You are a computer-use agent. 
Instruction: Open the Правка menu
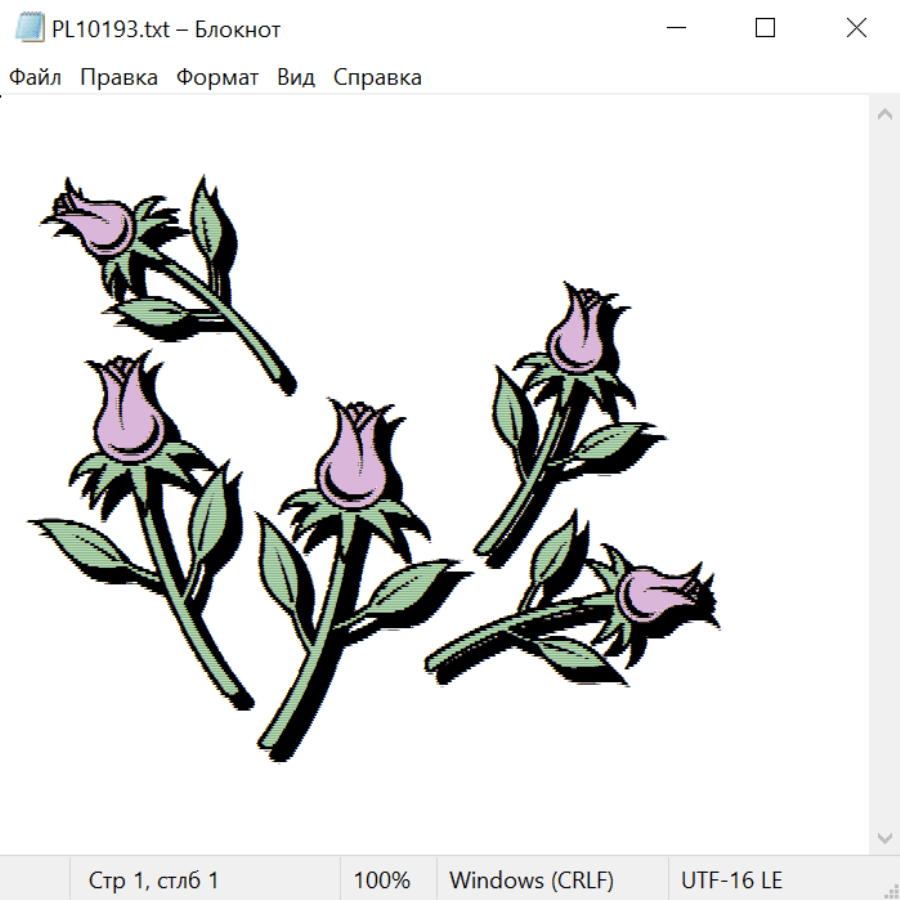click(119, 78)
